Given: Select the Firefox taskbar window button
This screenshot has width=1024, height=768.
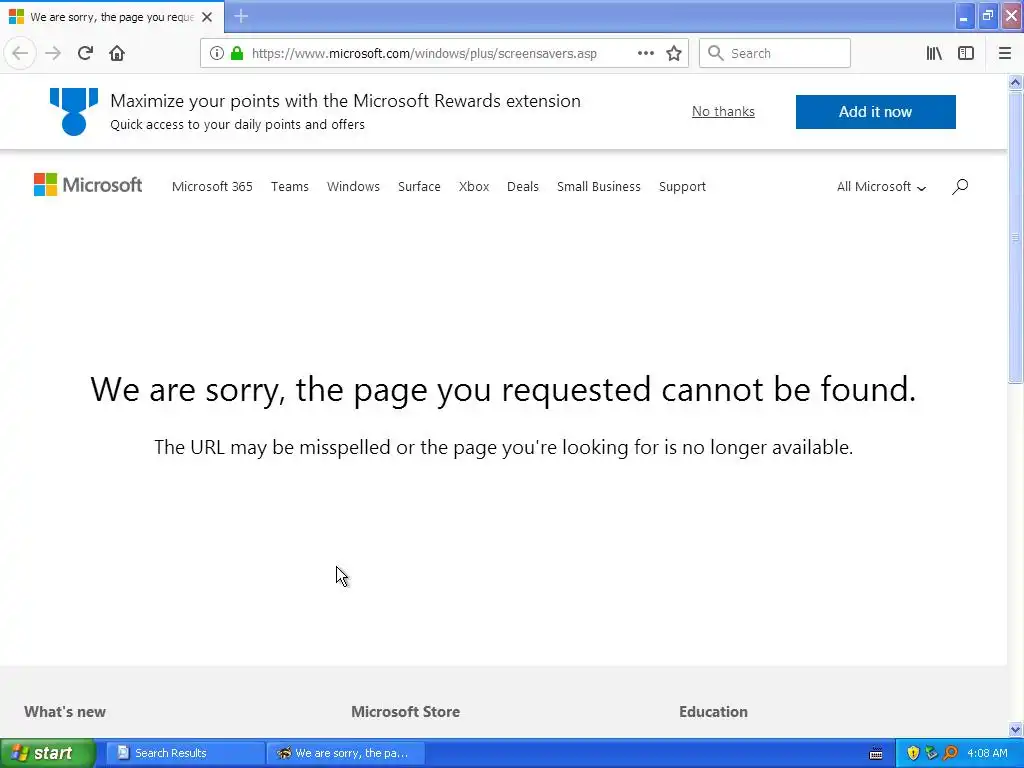Looking at the screenshot, I should 345,753.
